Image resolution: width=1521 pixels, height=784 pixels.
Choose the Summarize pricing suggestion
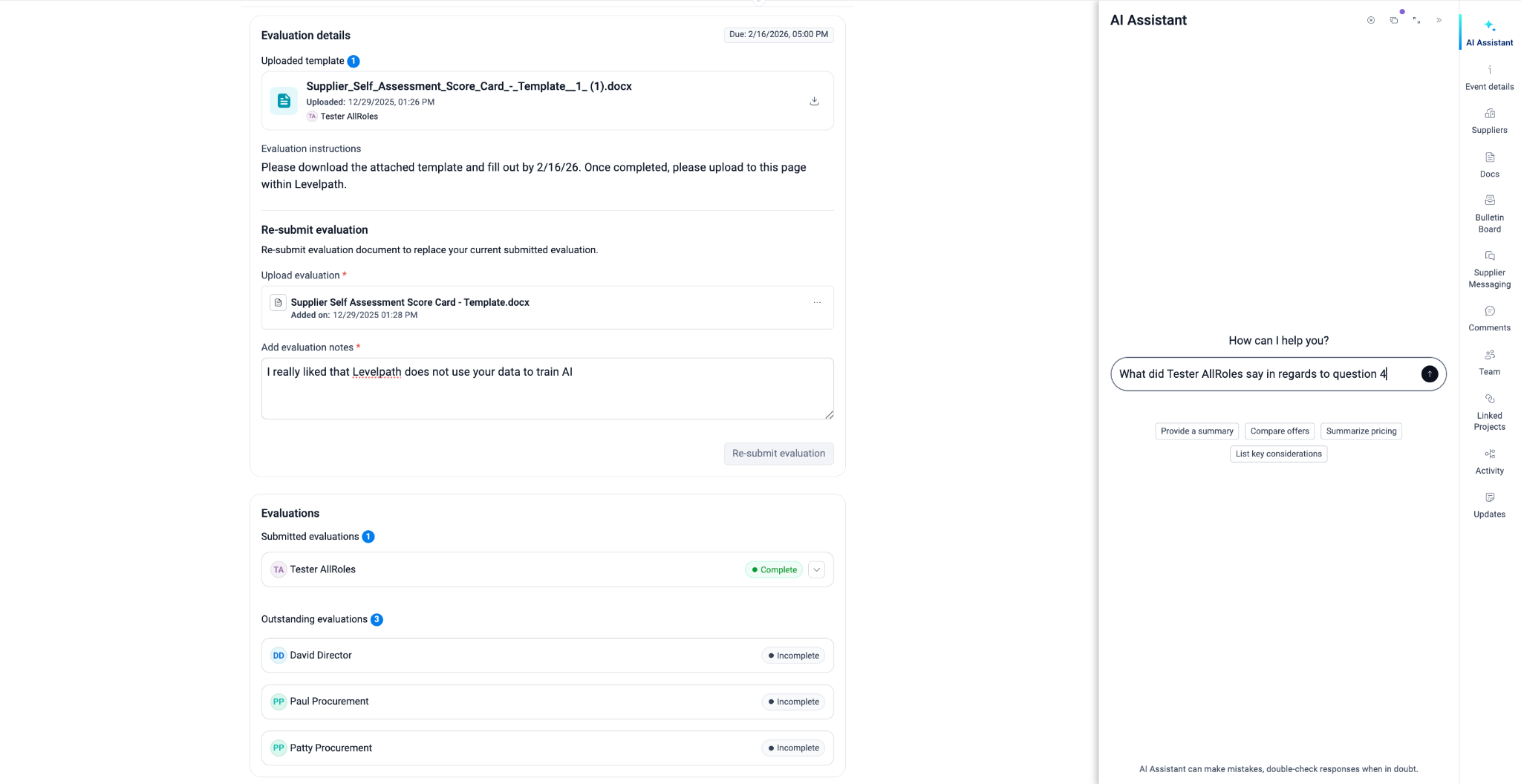point(1361,431)
